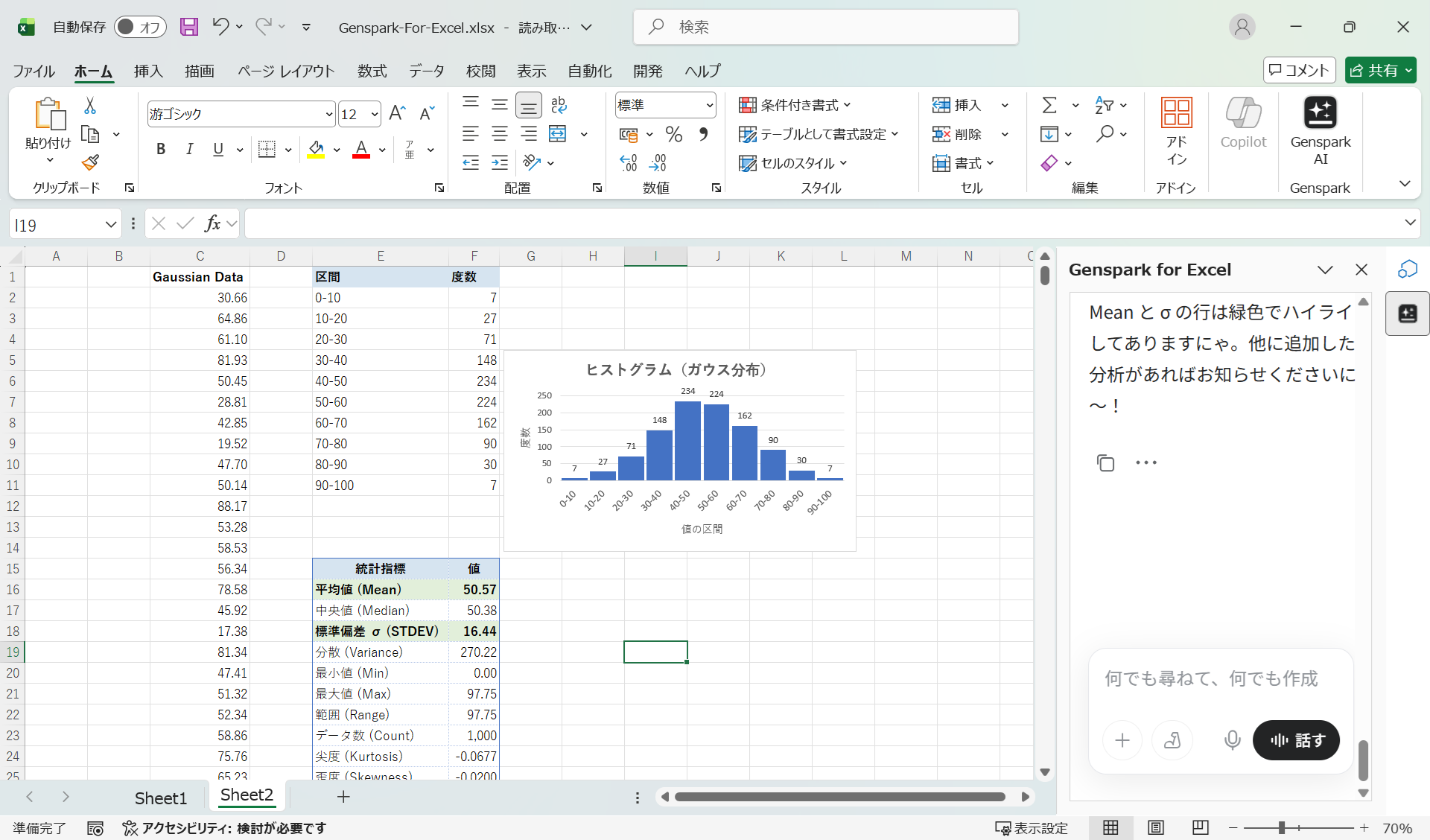The image size is (1430, 840).
Task: Open the font color dropdown arrow
Action: click(x=381, y=149)
